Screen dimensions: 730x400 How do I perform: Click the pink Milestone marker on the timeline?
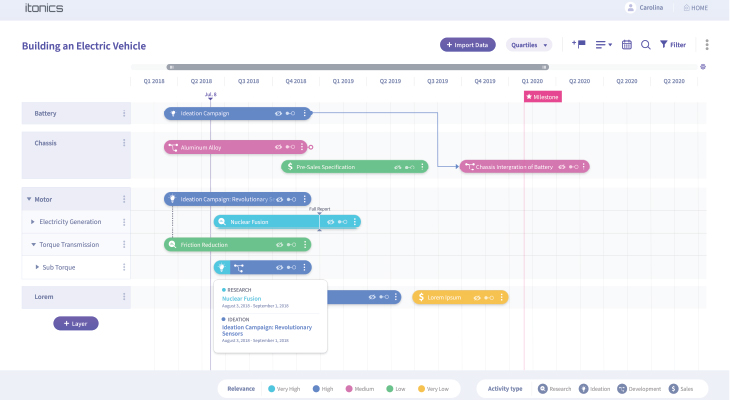point(542,97)
